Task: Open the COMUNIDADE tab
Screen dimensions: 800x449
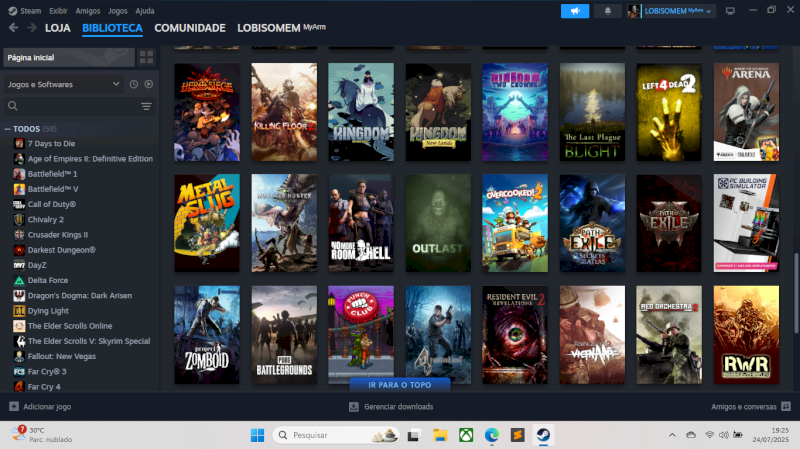Action: click(189, 28)
